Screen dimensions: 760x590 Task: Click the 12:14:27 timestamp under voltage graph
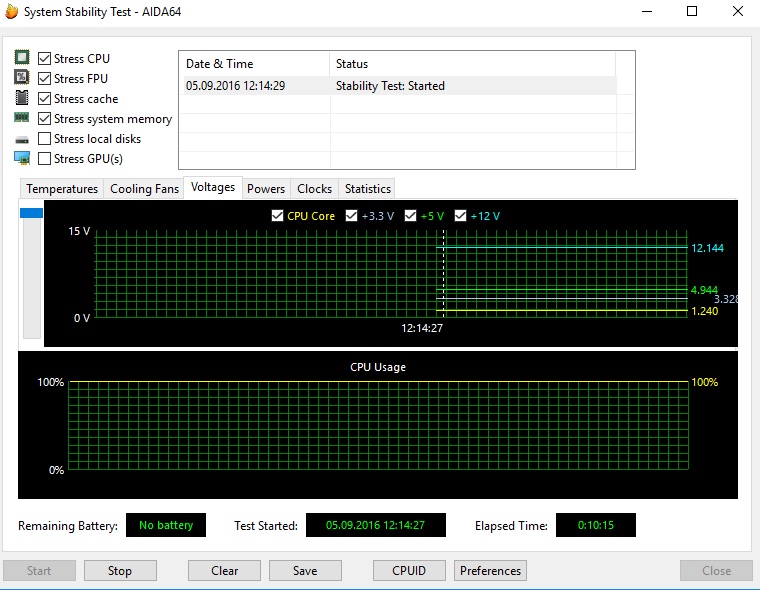coord(422,328)
